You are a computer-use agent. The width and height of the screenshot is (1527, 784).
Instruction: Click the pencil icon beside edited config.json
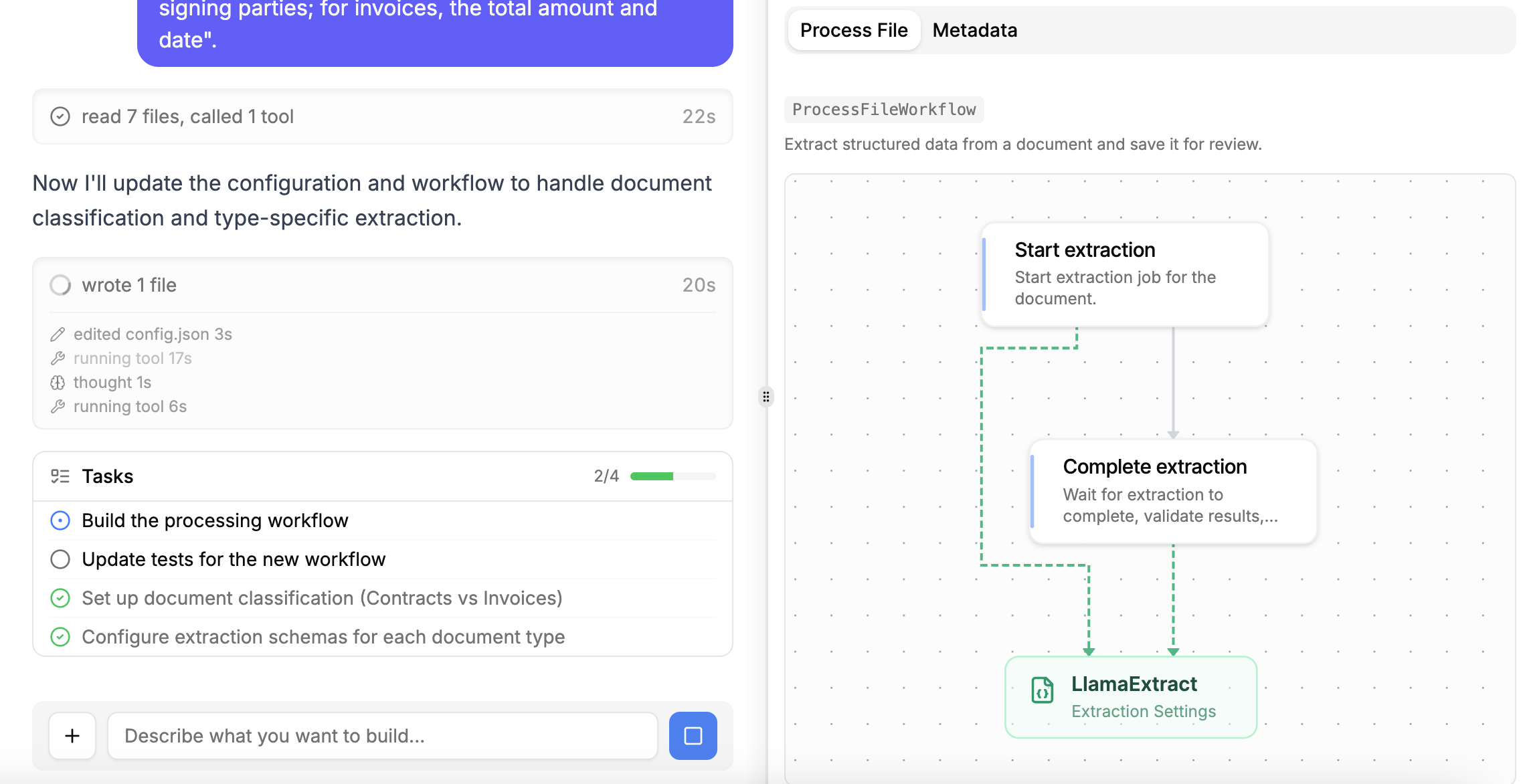click(x=58, y=334)
